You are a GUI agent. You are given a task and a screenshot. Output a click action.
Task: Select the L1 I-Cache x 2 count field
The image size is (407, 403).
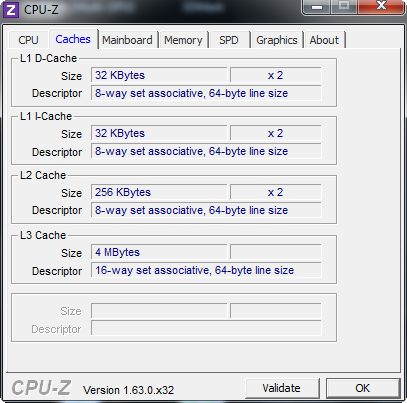pyautogui.click(x=276, y=133)
